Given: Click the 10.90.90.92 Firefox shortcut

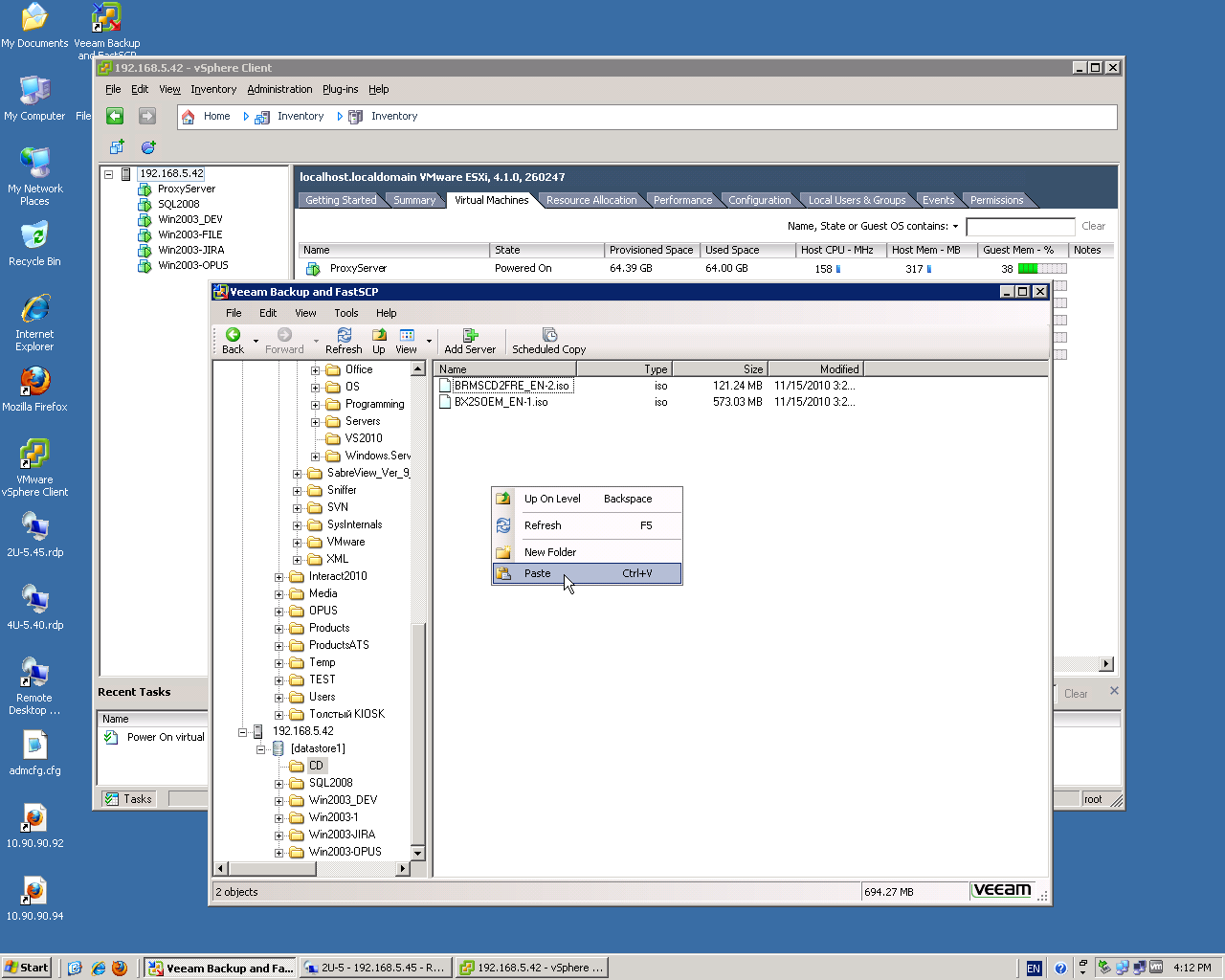Looking at the screenshot, I should [34, 817].
